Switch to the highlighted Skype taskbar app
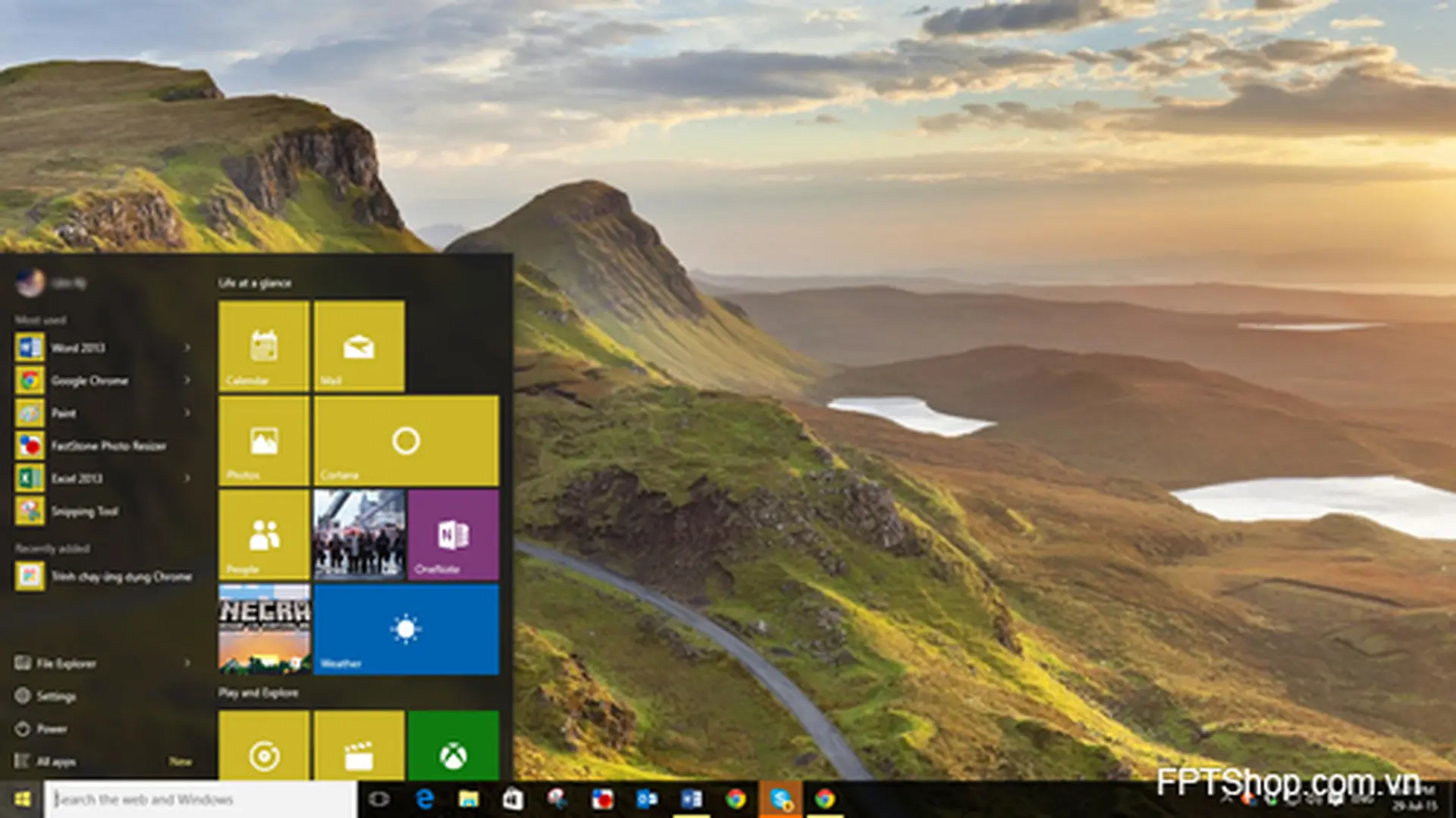The width and height of the screenshot is (1456, 818). click(x=781, y=799)
